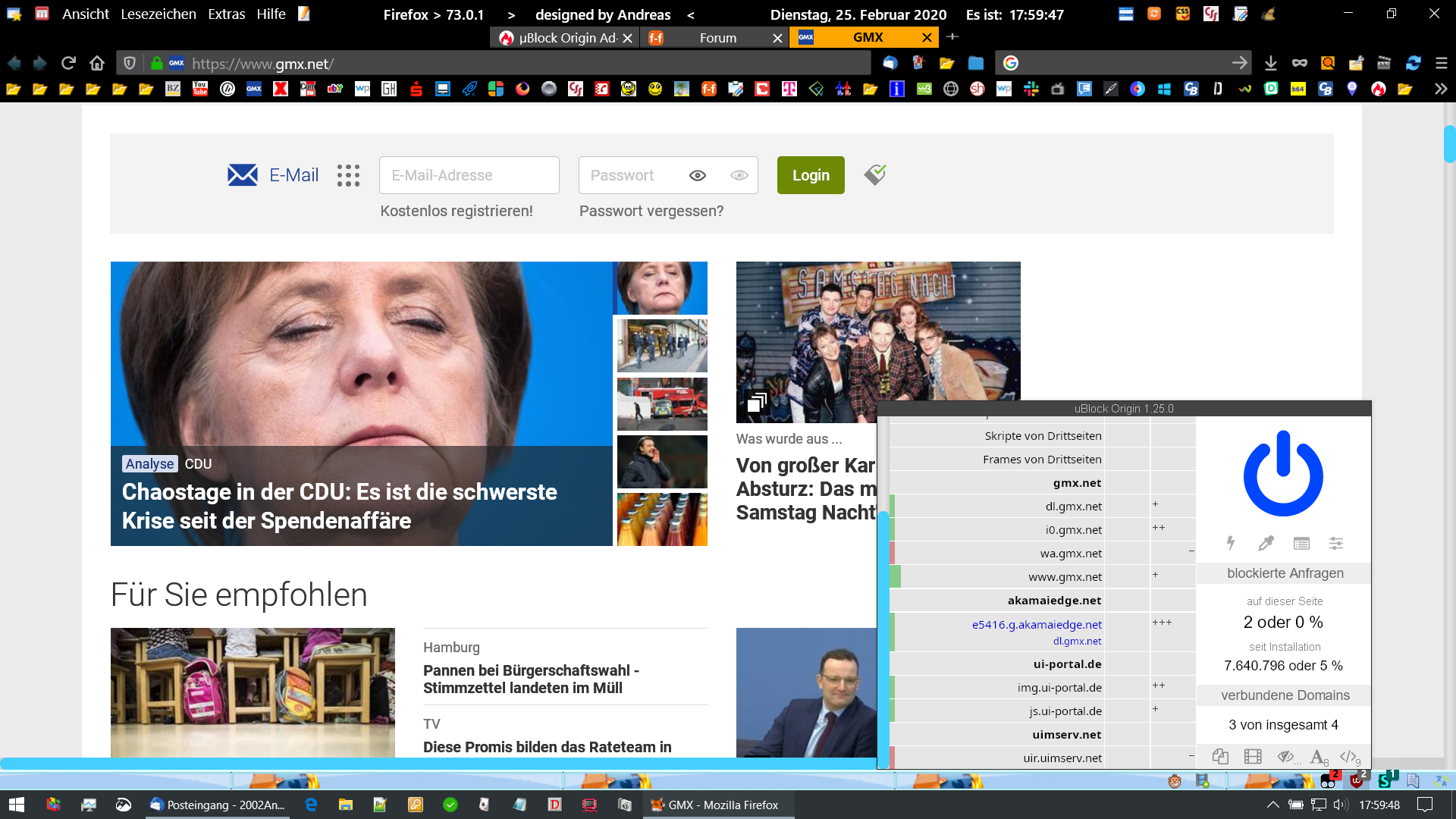
Task: Collapse blockierte Anfragen section header
Action: click(x=1285, y=573)
